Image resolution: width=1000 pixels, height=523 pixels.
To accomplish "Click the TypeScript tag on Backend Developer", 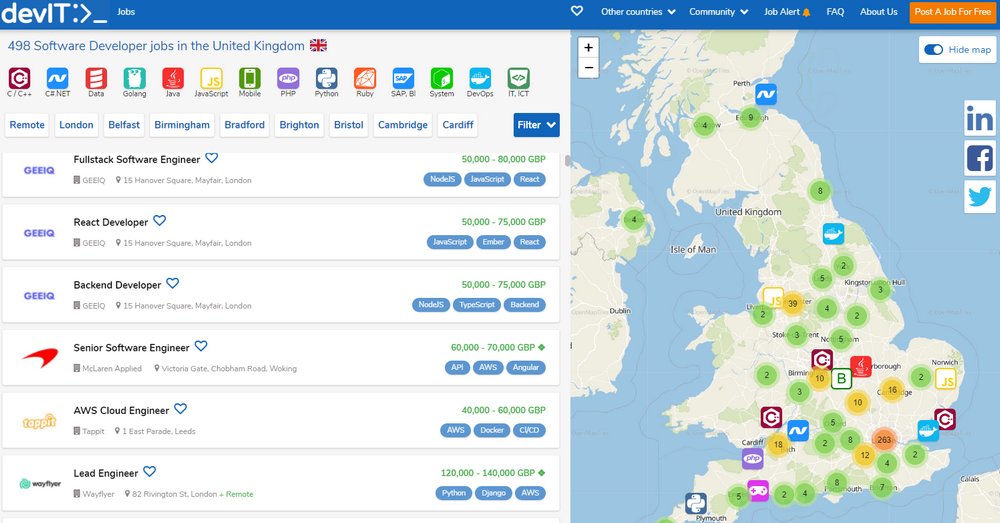I will pyautogui.click(x=477, y=304).
